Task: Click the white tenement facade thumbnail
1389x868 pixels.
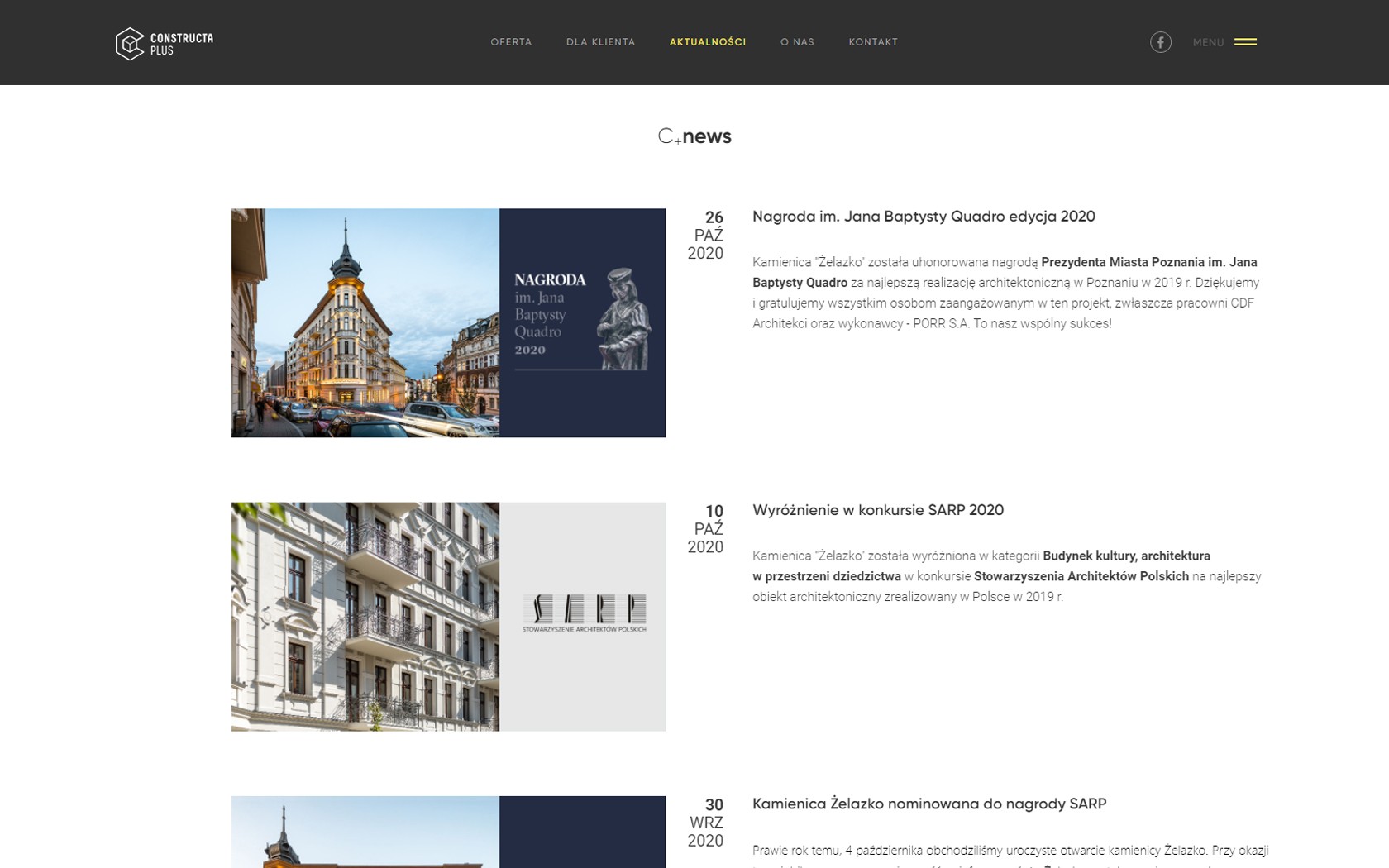Action: point(365,616)
